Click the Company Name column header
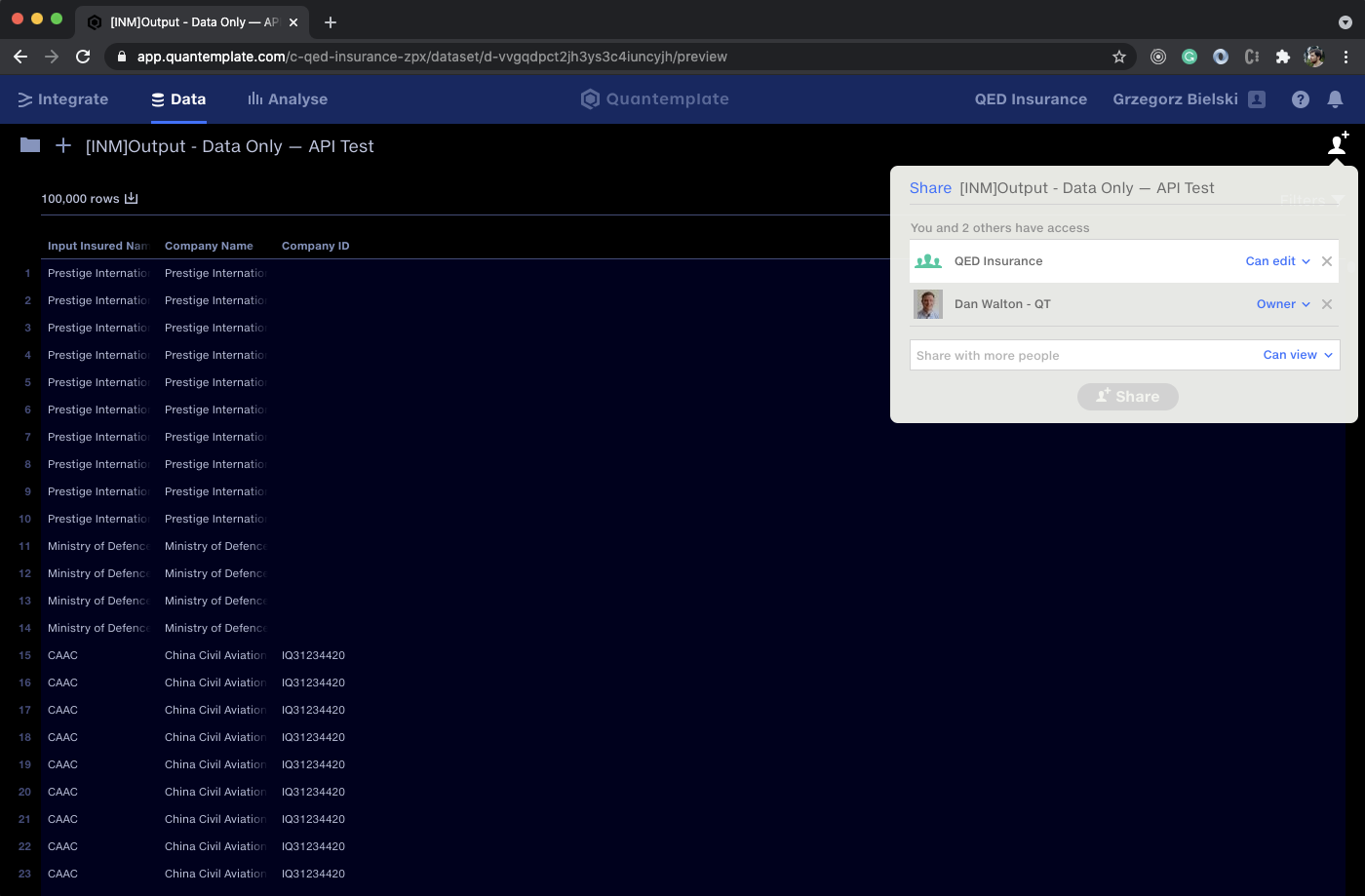Screen dimensions: 1365x896 click(209, 246)
